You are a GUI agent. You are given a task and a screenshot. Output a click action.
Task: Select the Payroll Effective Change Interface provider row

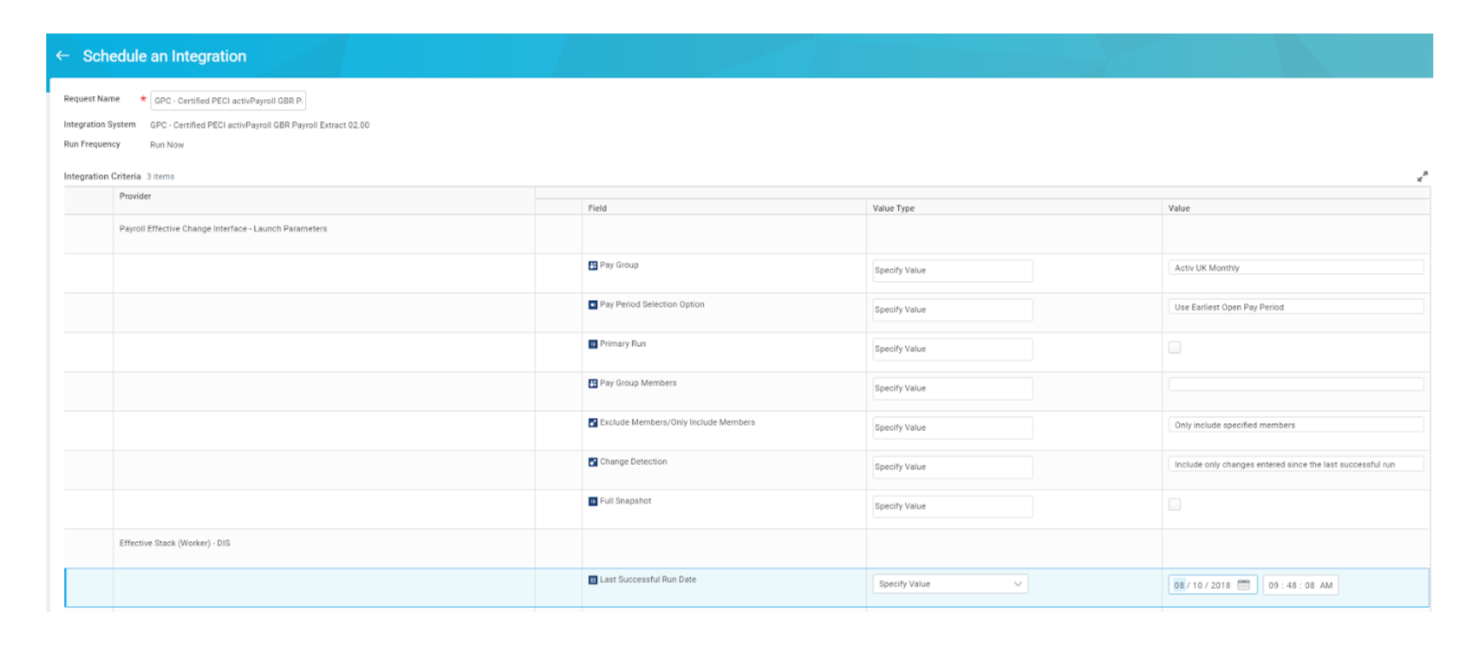(222, 228)
